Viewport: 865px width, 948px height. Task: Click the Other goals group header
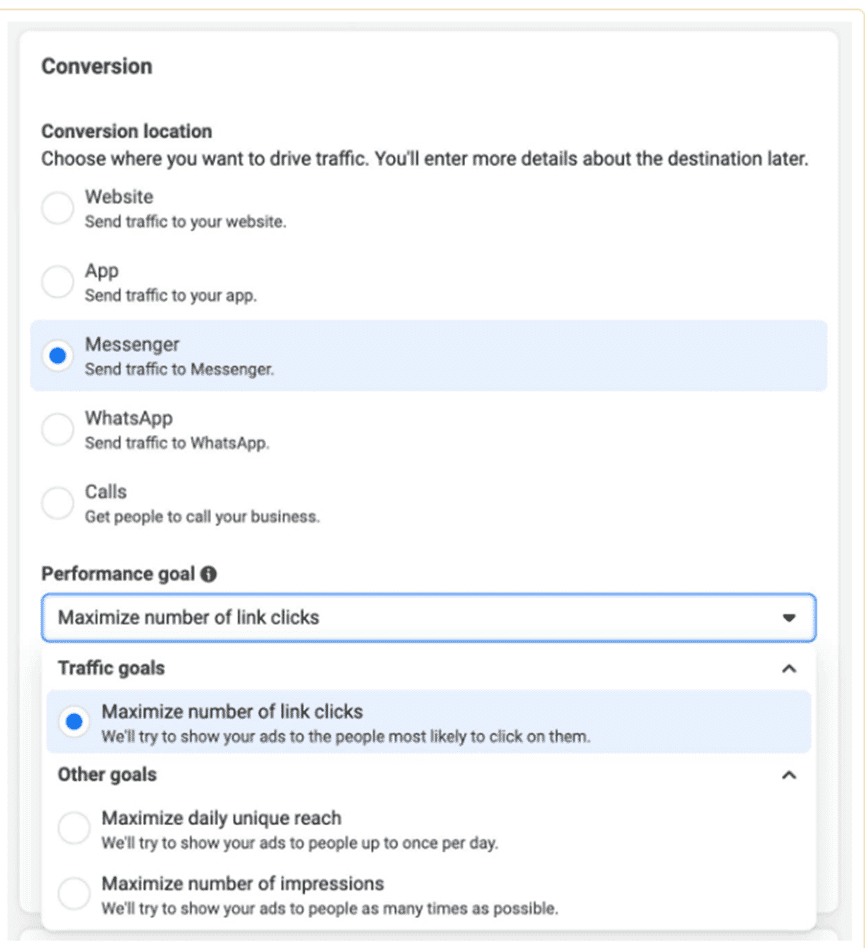[107, 775]
